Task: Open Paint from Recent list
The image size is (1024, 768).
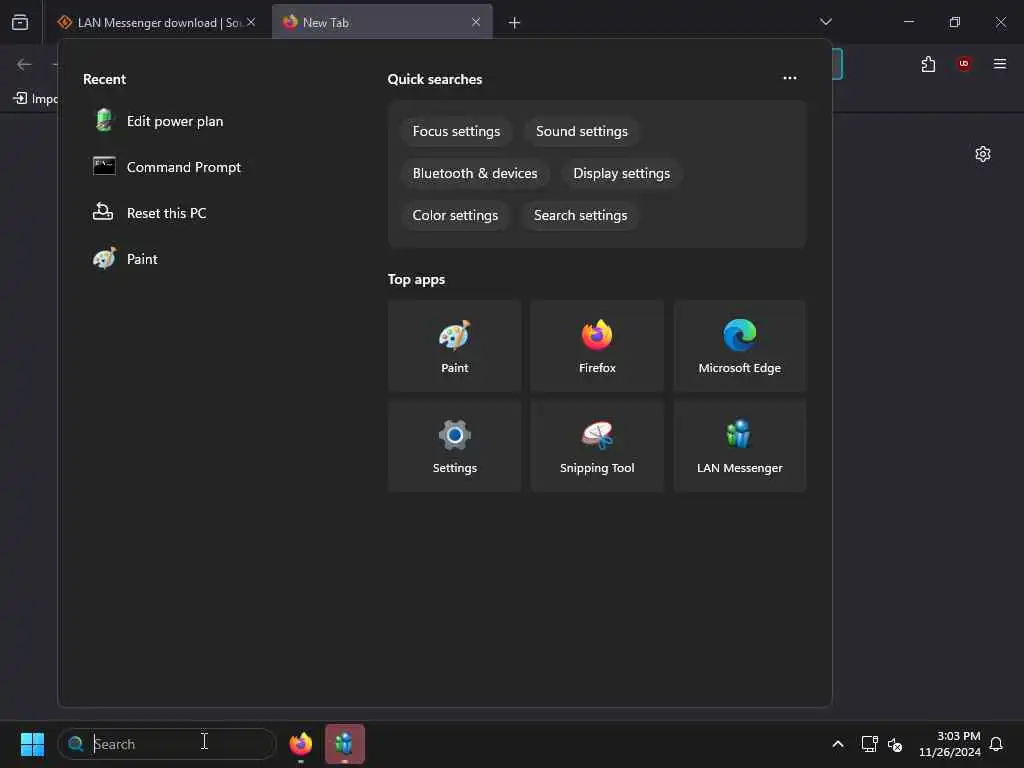Action: coord(125,259)
